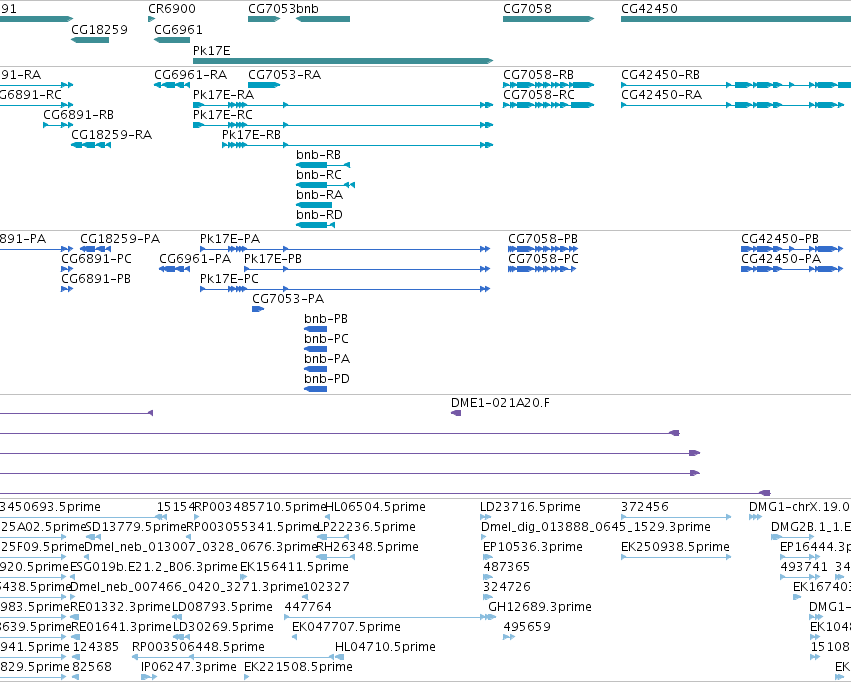
Task: Click the CG18259-PA protein label
Action: [120, 239]
